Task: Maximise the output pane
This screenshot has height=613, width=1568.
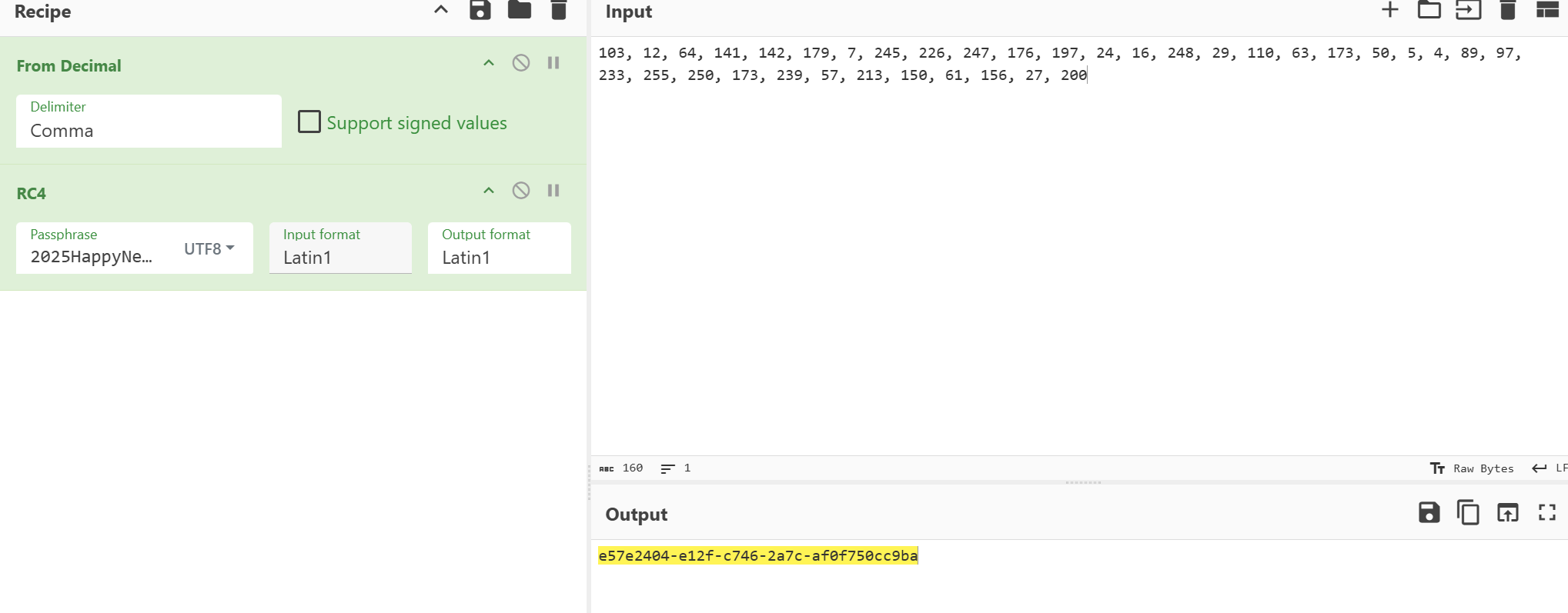Action: click(1547, 512)
